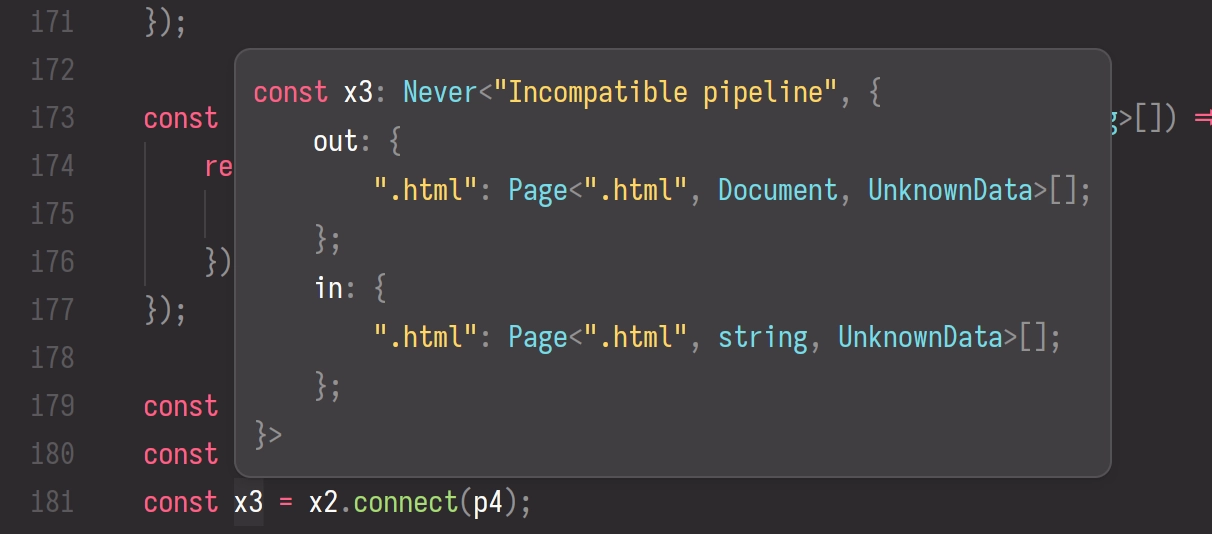Click the p4 argument in connect call
Screen dimensions: 1212x534
(x=488, y=503)
